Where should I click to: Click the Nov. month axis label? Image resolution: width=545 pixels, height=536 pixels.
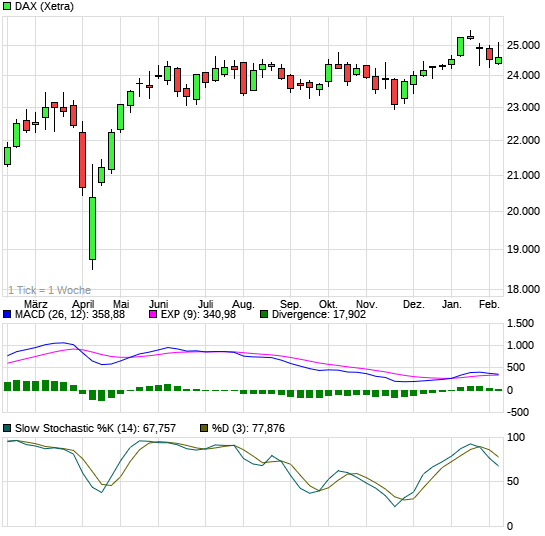pos(367,304)
